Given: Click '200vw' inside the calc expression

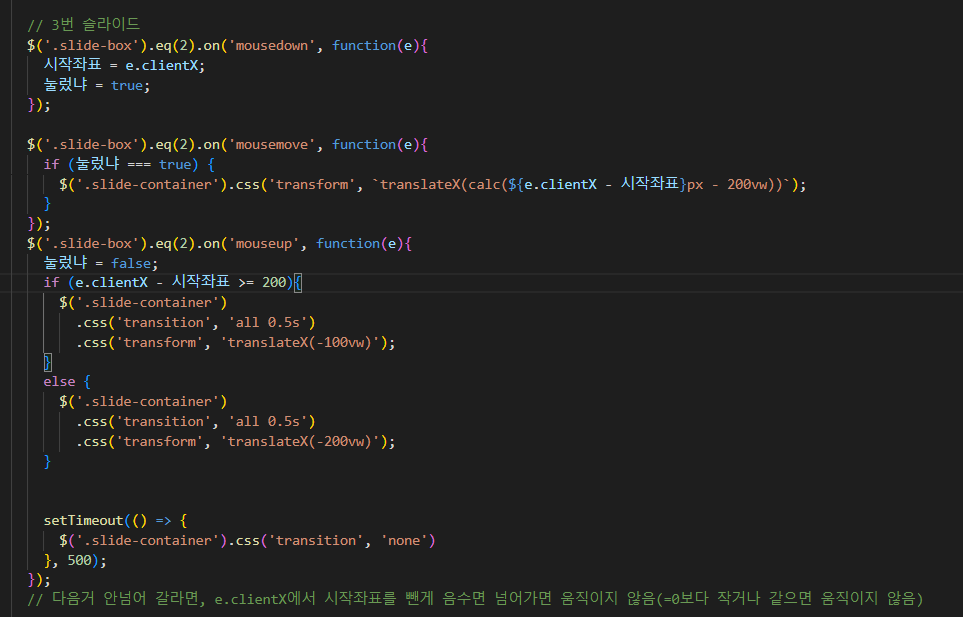Looking at the screenshot, I should 747,185.
